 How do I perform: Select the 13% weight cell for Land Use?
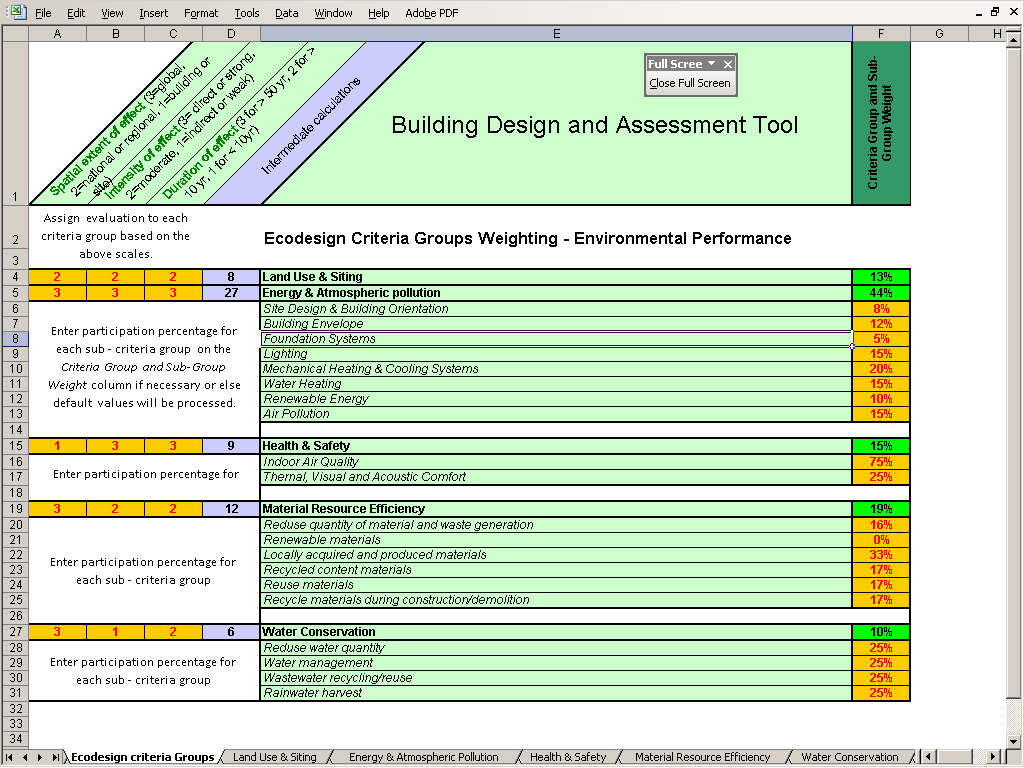point(881,277)
